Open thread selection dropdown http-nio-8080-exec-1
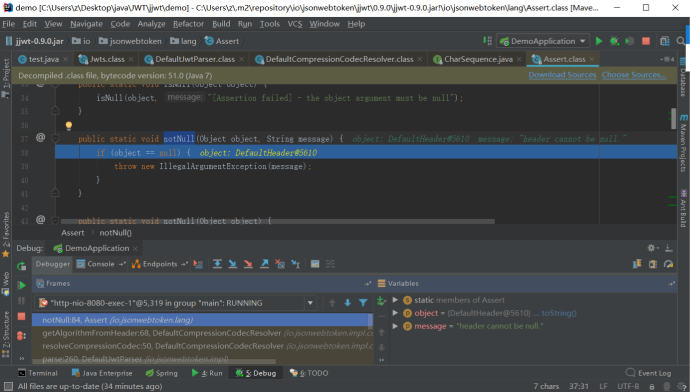 pyautogui.click(x=310, y=303)
